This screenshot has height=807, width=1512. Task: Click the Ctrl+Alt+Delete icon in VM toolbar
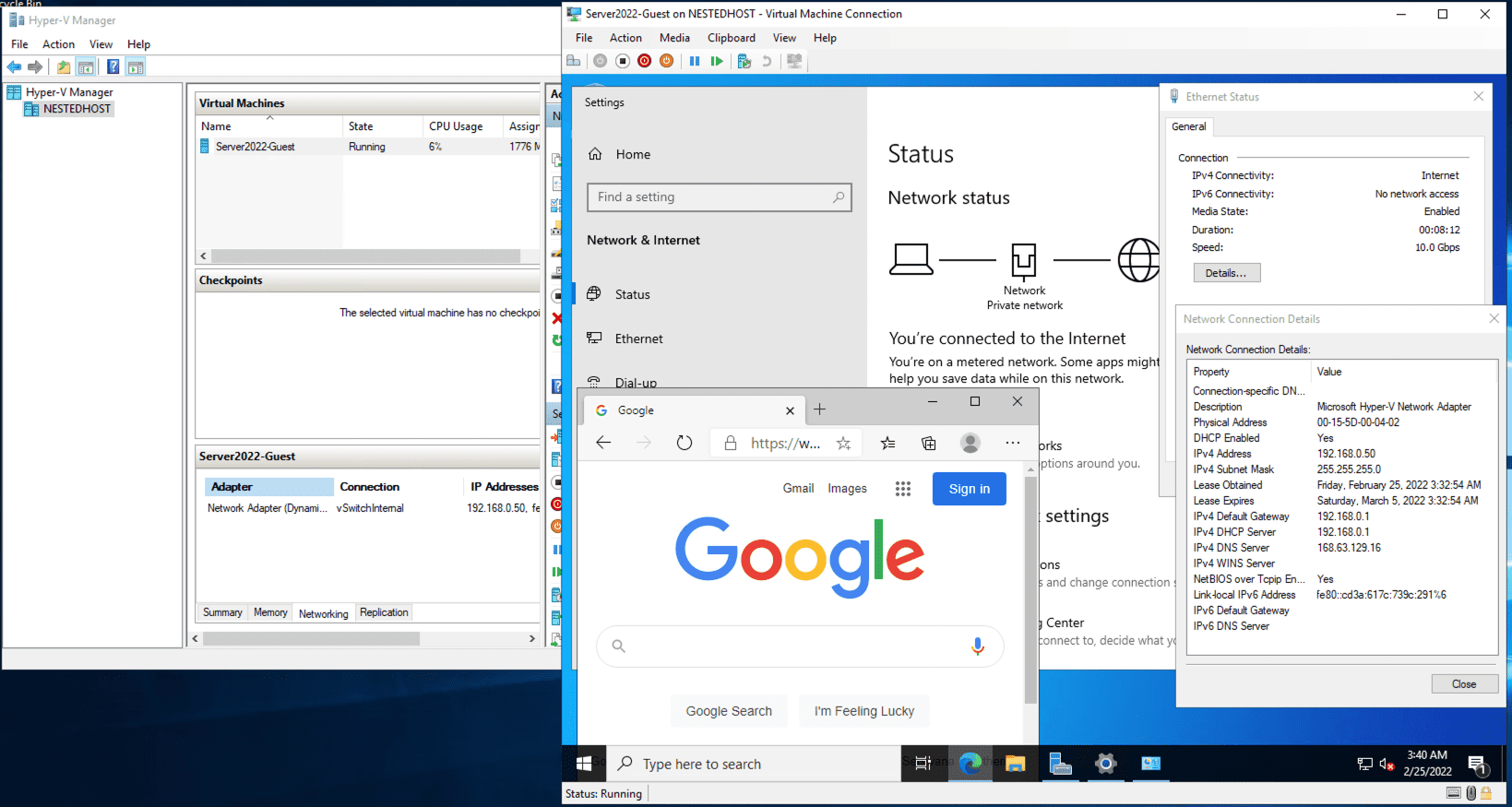[574, 61]
